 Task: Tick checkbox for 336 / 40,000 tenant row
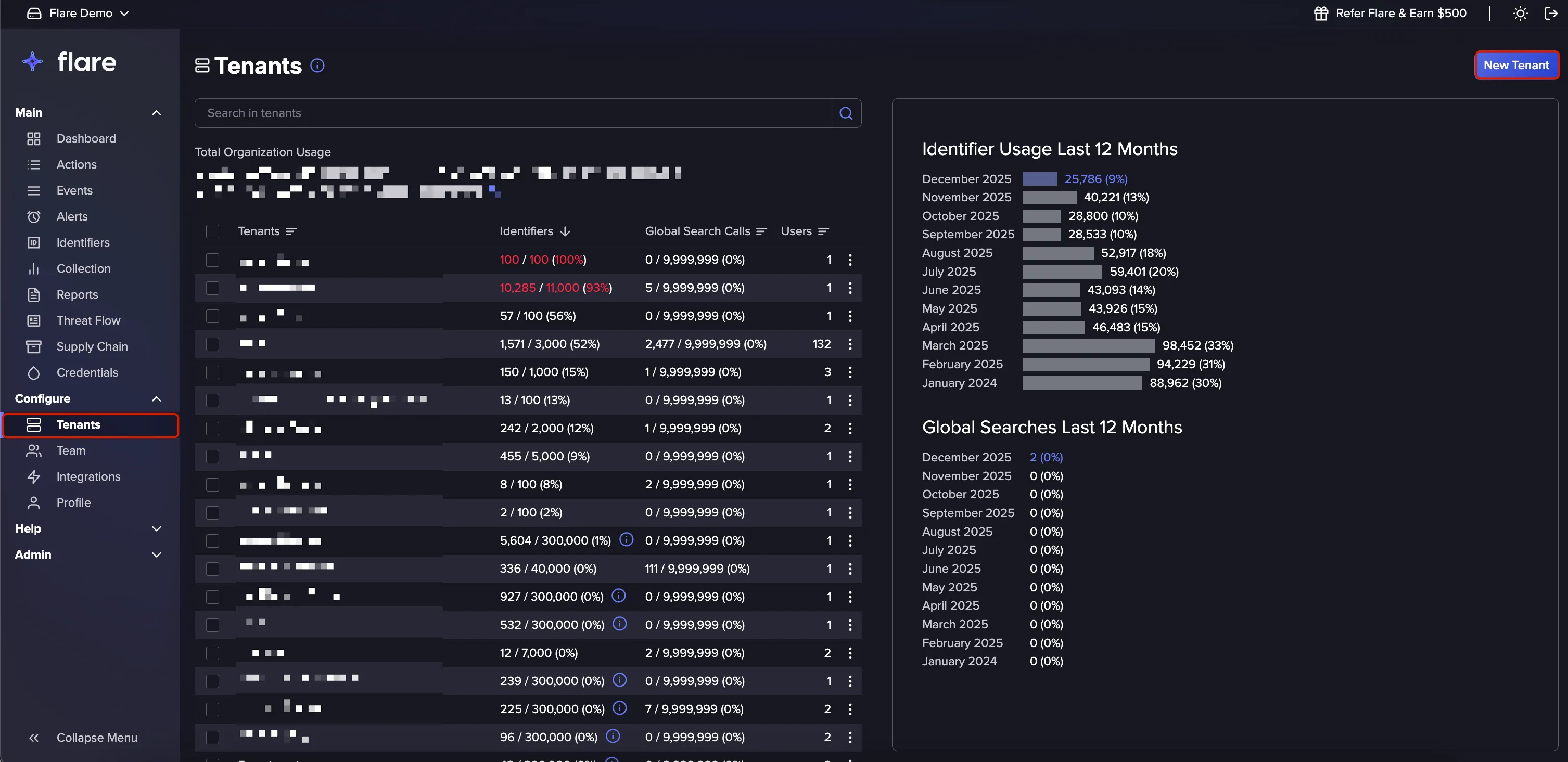click(x=212, y=569)
